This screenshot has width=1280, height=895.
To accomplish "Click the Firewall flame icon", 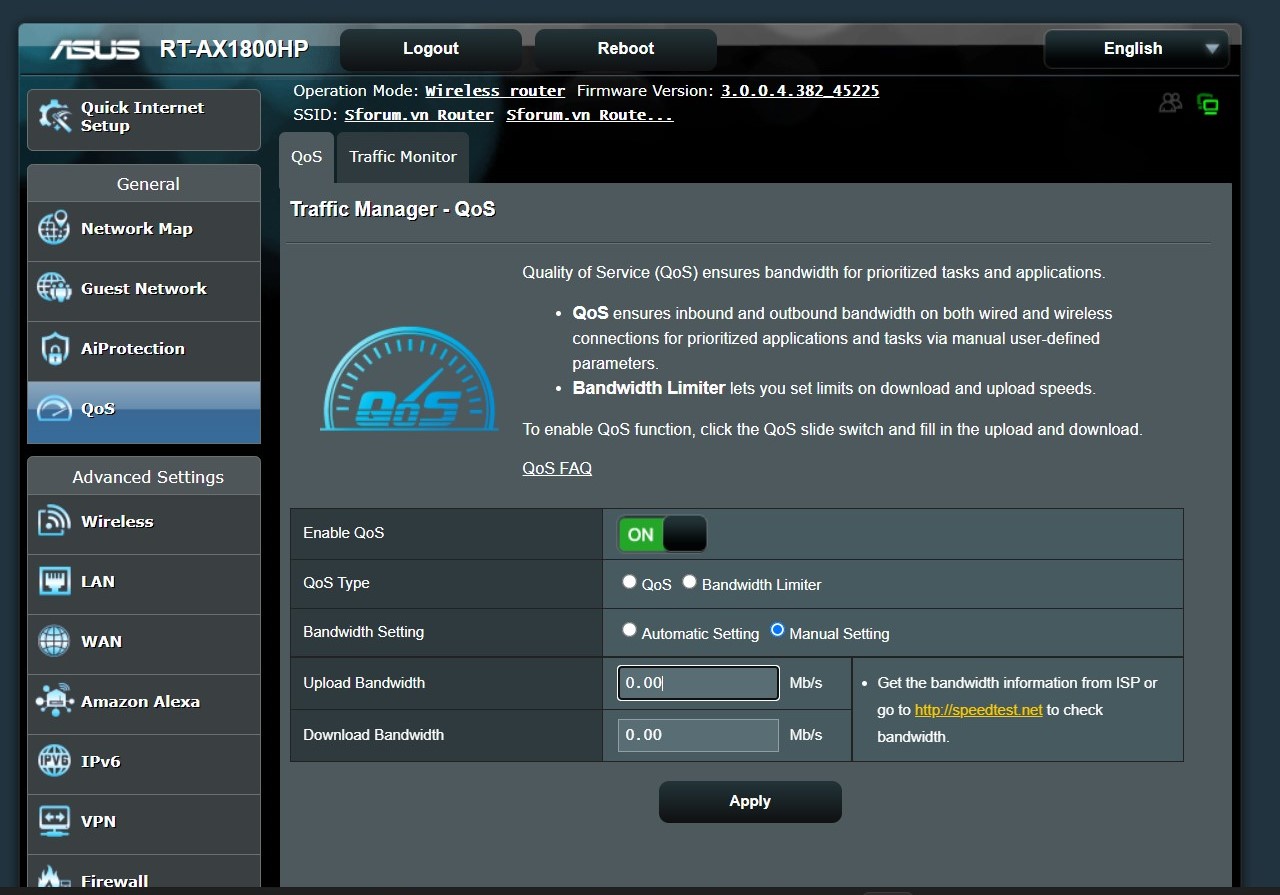I will click(x=54, y=877).
